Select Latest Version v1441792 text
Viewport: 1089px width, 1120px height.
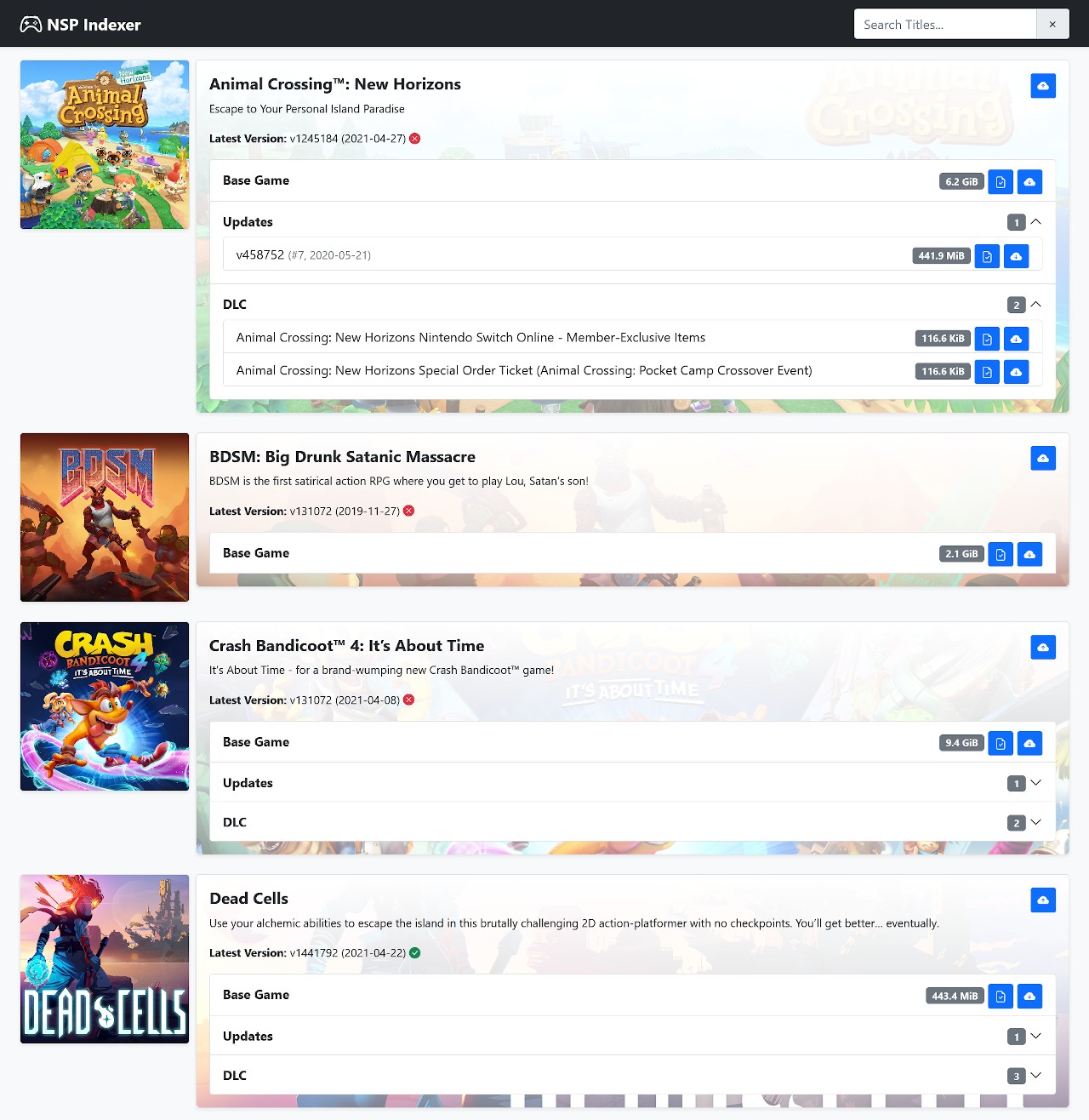[x=307, y=953]
